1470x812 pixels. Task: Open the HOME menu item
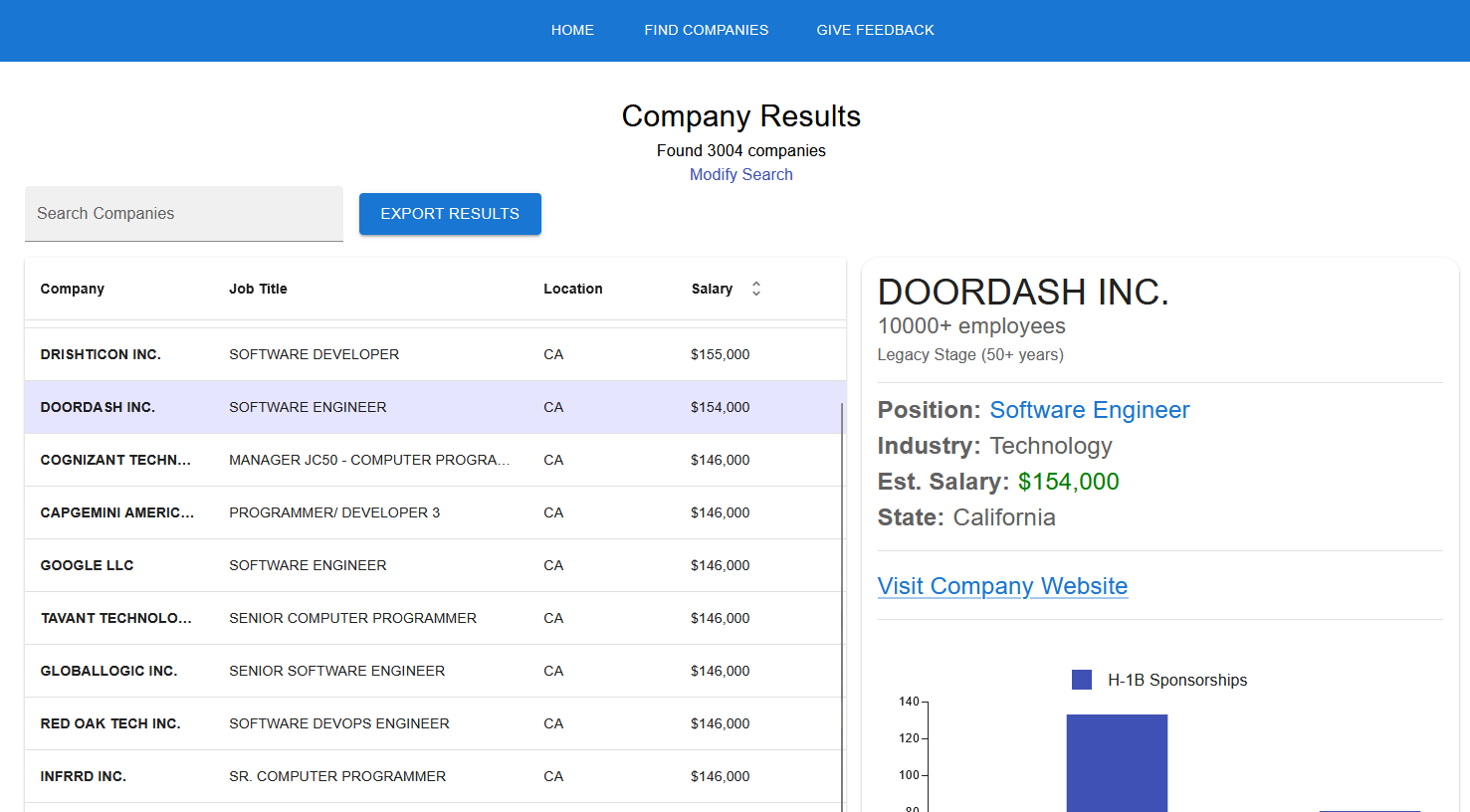572,30
